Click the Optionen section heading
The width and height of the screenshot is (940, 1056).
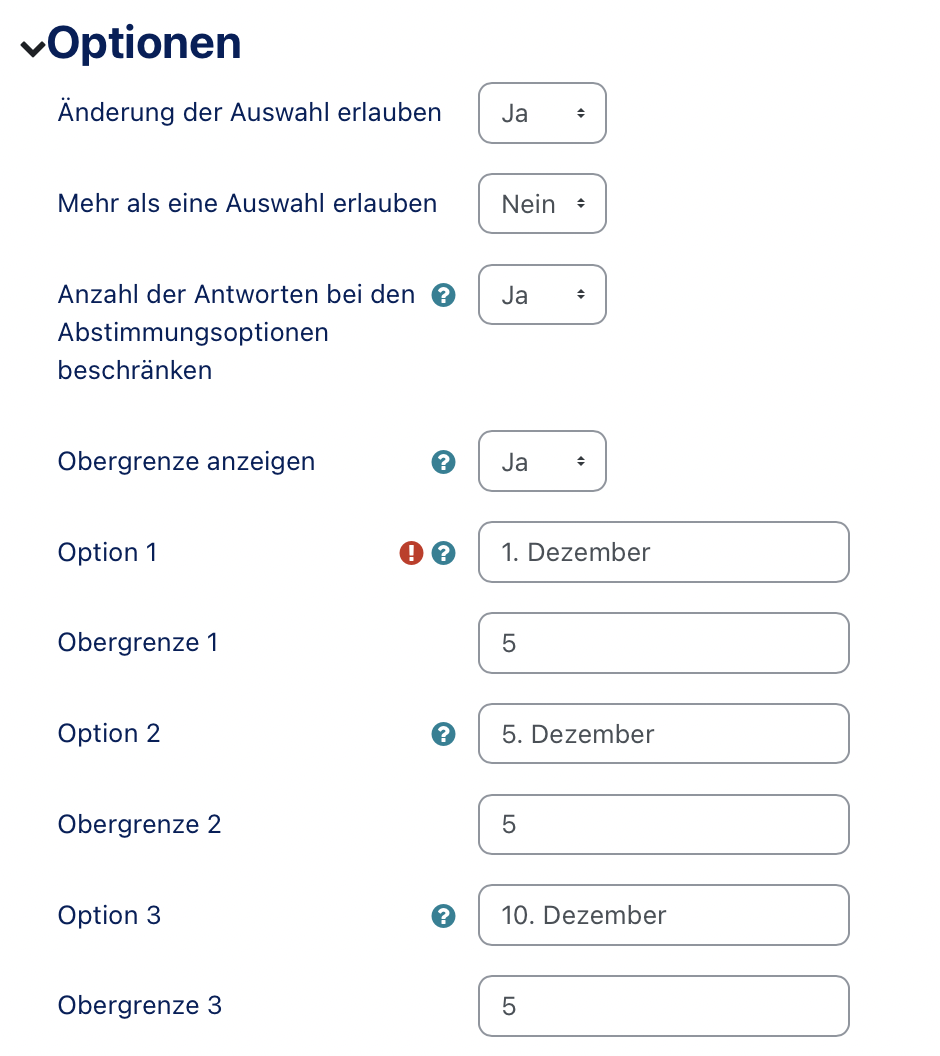(144, 44)
